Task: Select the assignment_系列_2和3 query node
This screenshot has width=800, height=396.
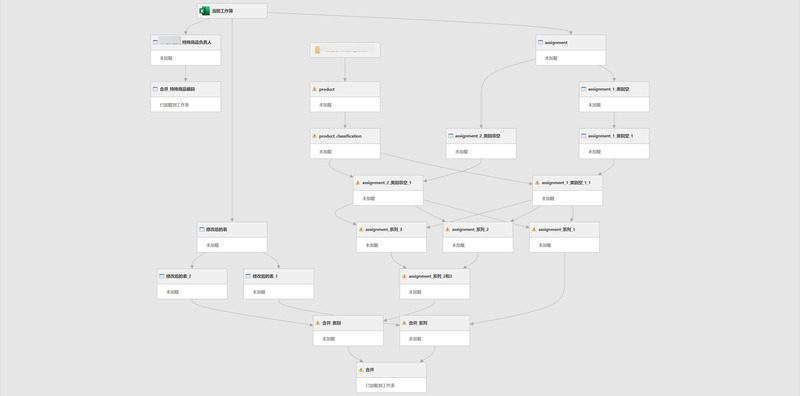Action: [x=435, y=284]
